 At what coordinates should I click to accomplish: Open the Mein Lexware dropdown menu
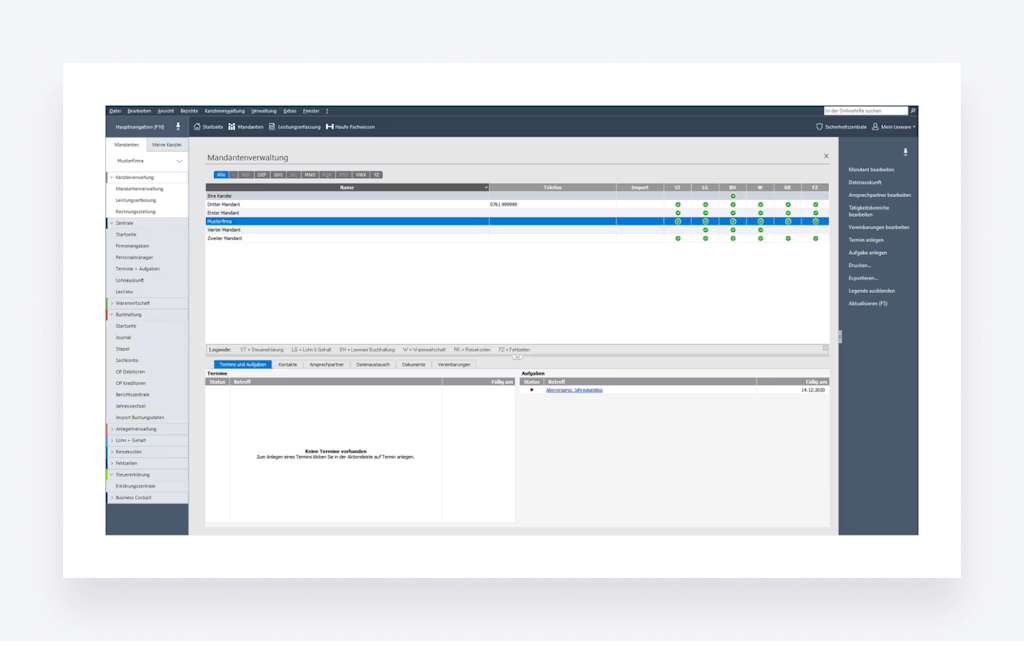(x=893, y=127)
